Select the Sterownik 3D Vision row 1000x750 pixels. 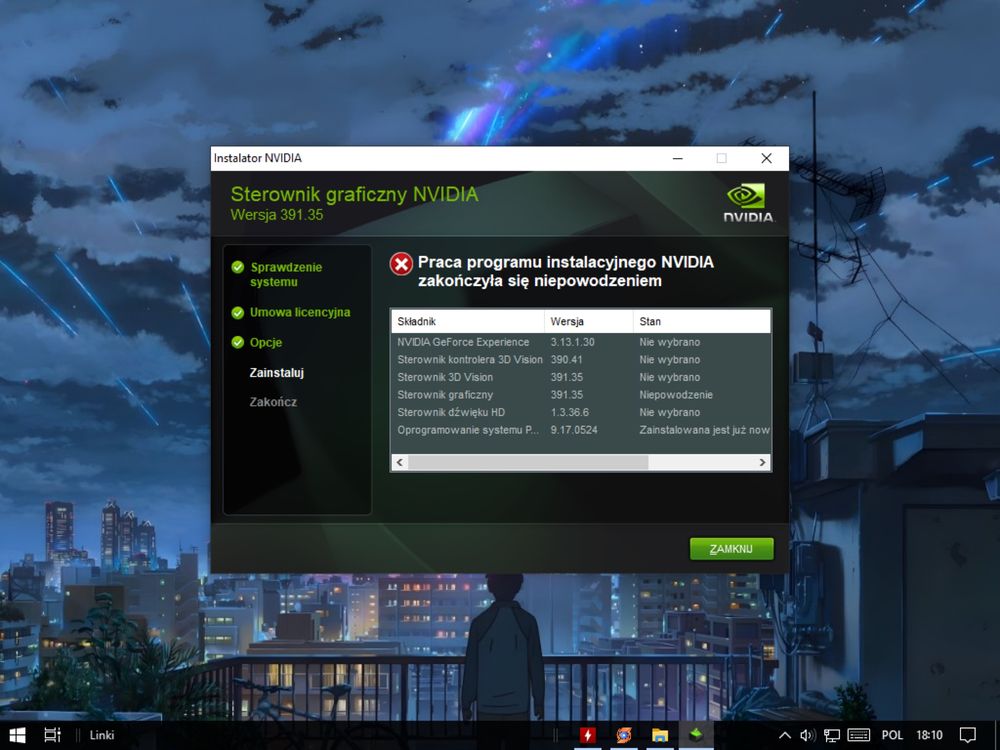pyautogui.click(x=581, y=377)
